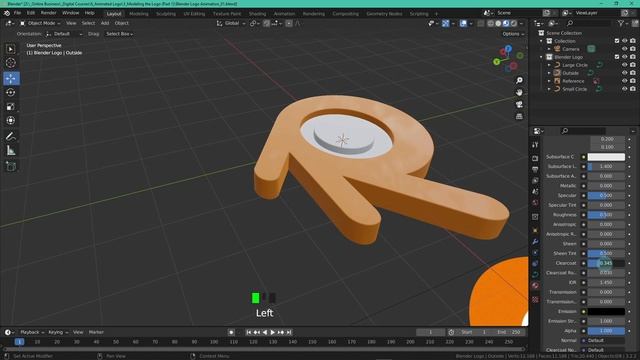This screenshot has height=360, width=640.
Task: Click the Emission black color swatch
Action: click(x=606, y=311)
